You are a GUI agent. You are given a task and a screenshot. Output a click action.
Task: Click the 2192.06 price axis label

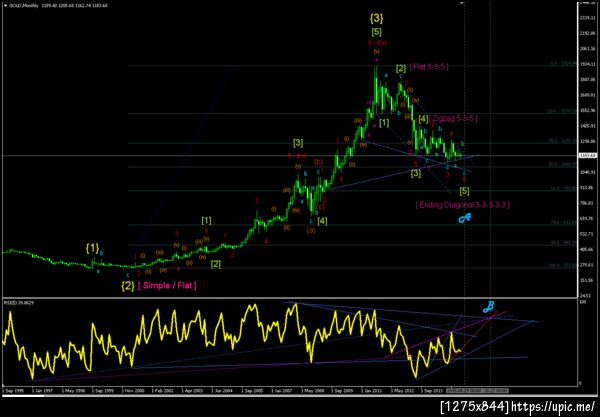pyautogui.click(x=587, y=34)
